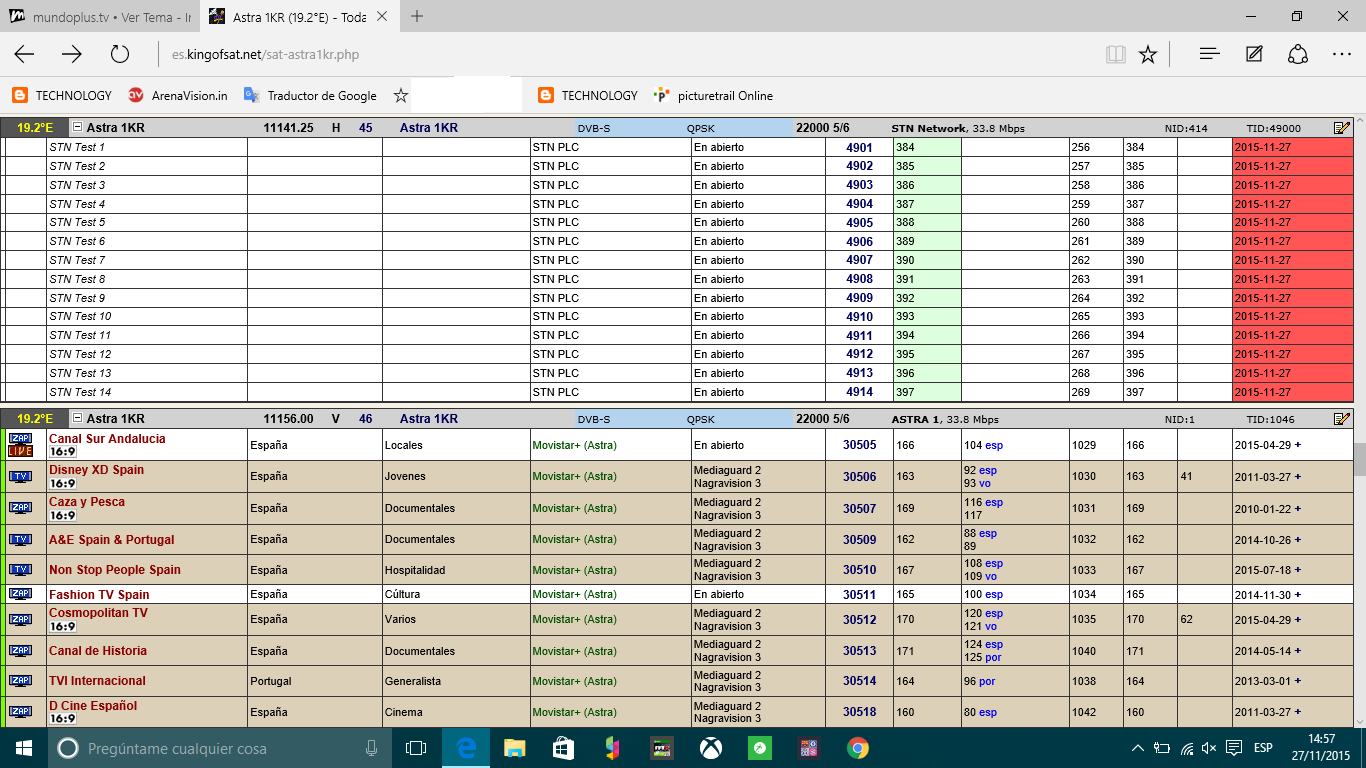Open the Hub (favorites and history) icon
Screen dimensions: 1366x768
[1209, 55]
